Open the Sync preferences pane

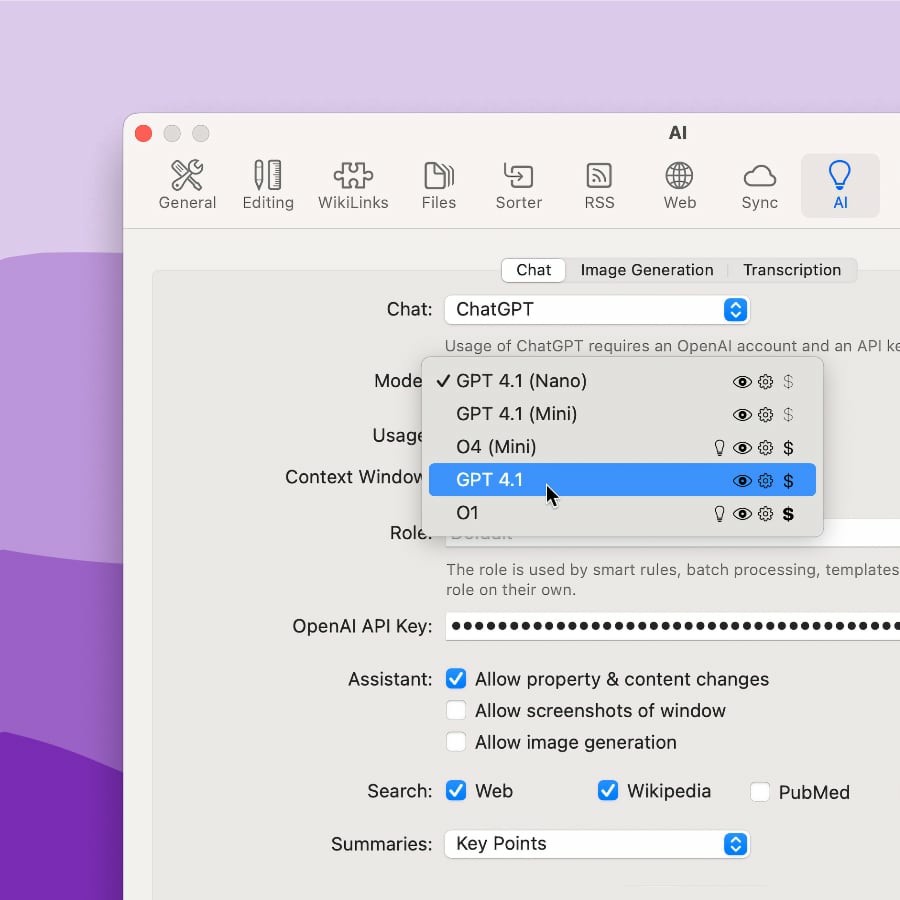pyautogui.click(x=759, y=185)
